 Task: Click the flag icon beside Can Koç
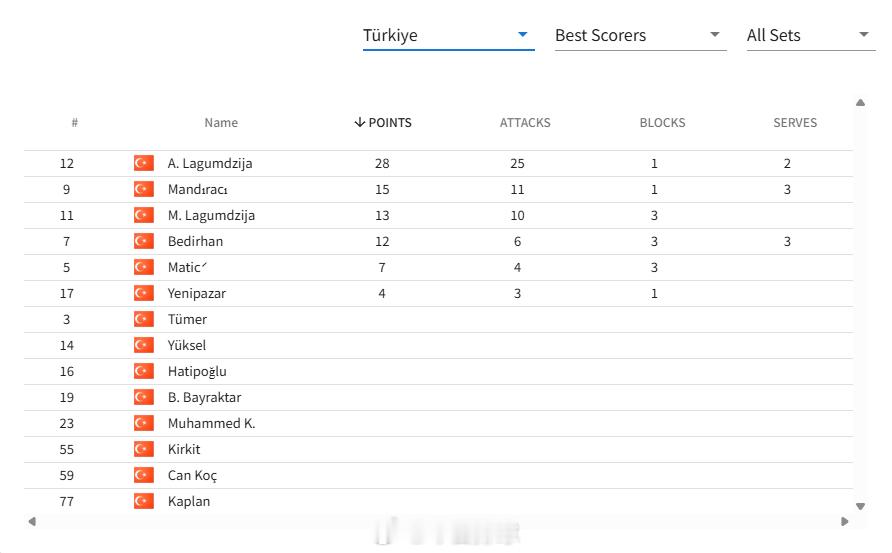pos(144,475)
